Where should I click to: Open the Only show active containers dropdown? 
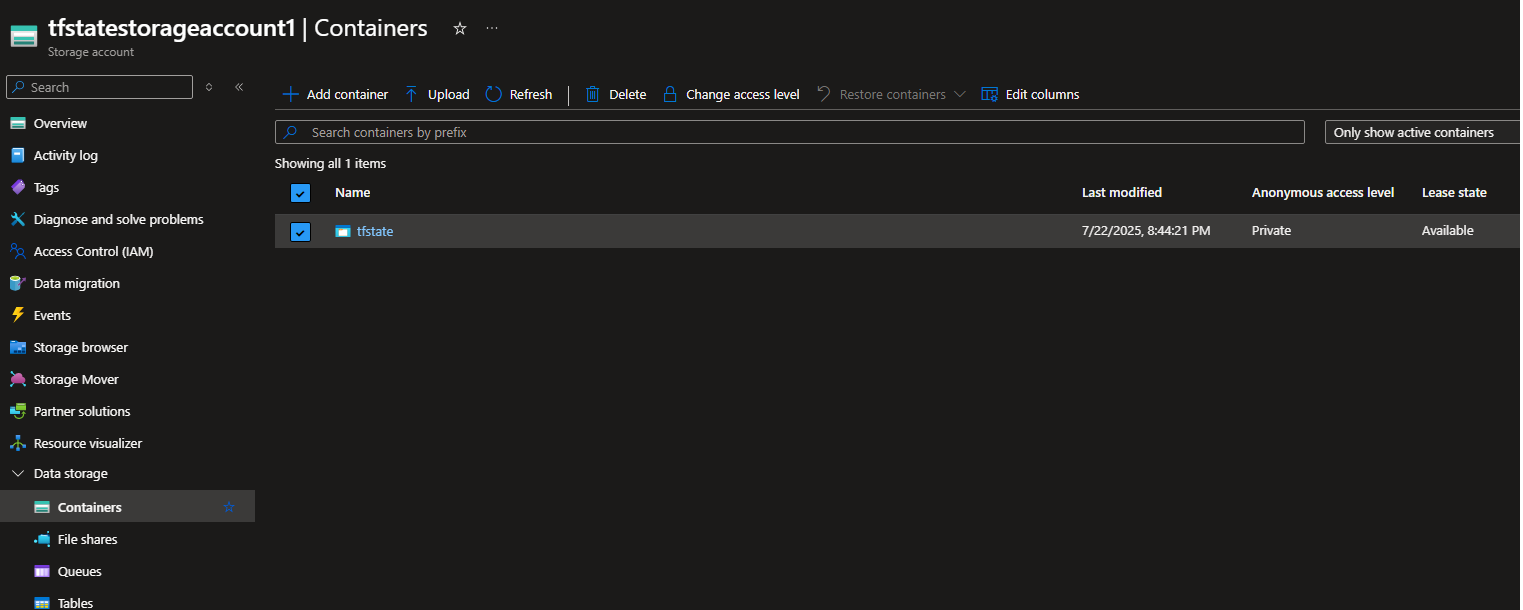click(1421, 132)
